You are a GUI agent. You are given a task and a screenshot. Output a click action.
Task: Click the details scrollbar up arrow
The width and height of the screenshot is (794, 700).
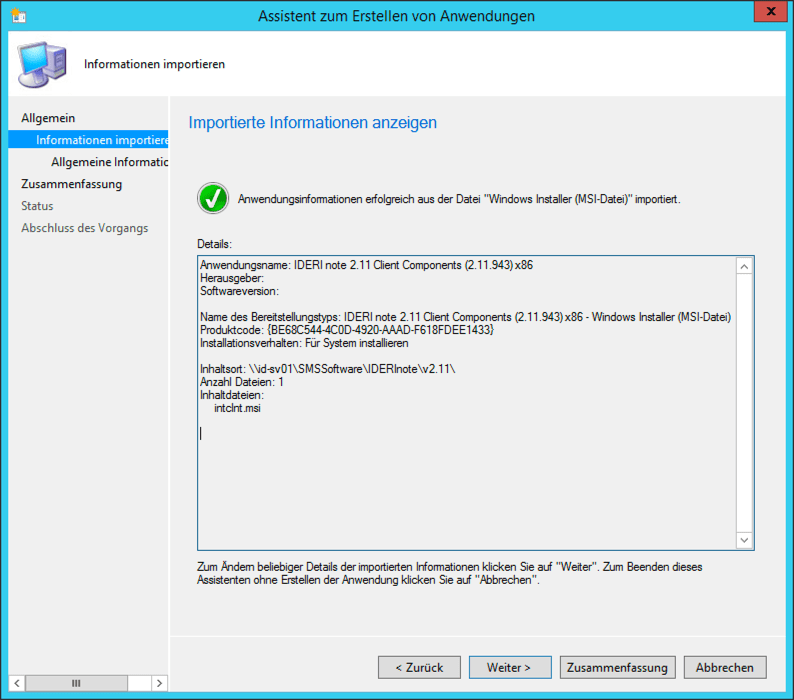tap(744, 266)
